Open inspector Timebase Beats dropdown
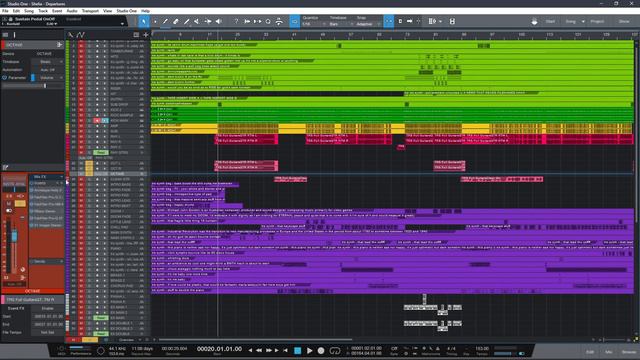 48,62
